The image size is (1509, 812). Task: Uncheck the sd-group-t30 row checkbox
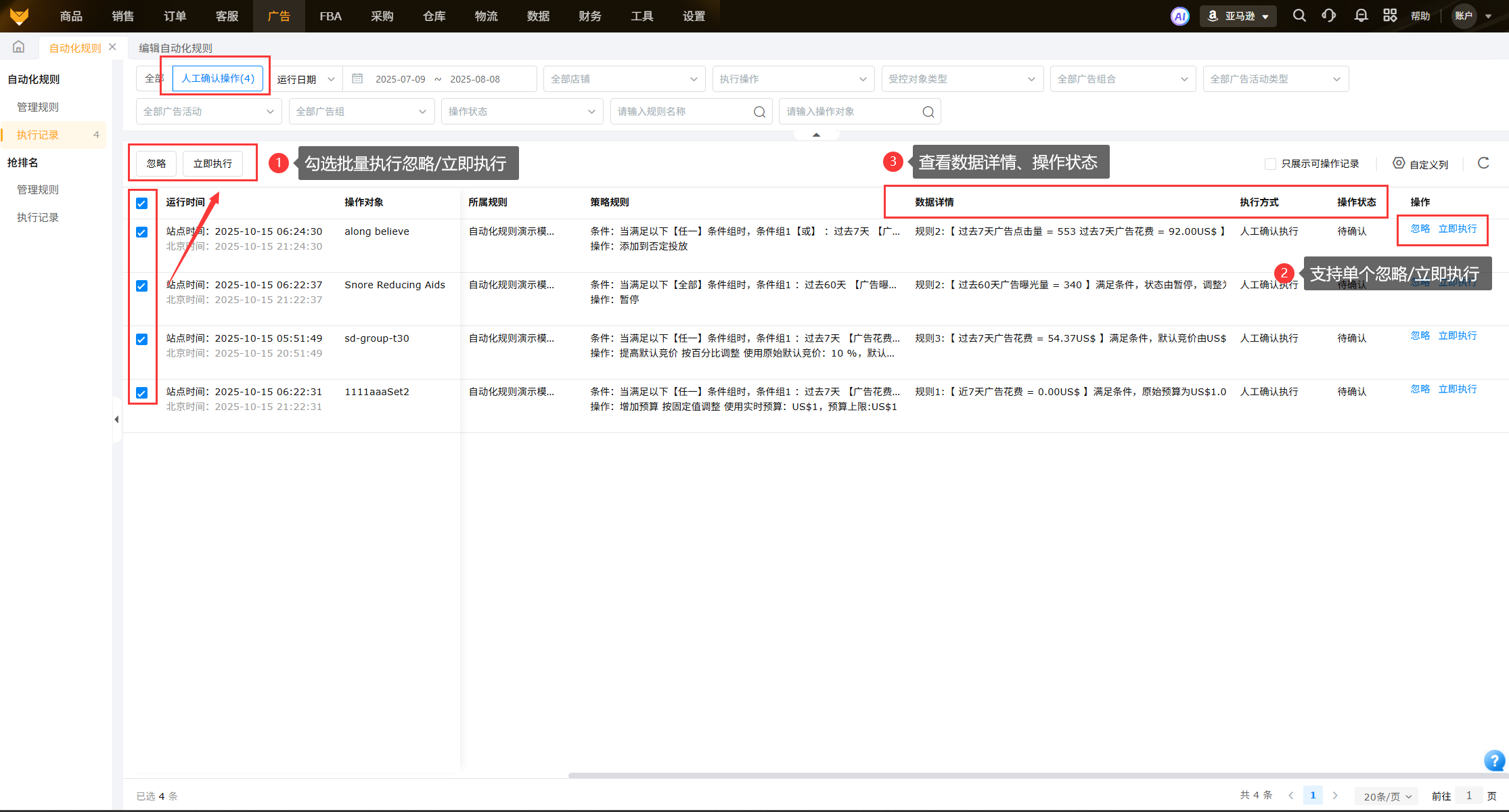click(x=141, y=339)
